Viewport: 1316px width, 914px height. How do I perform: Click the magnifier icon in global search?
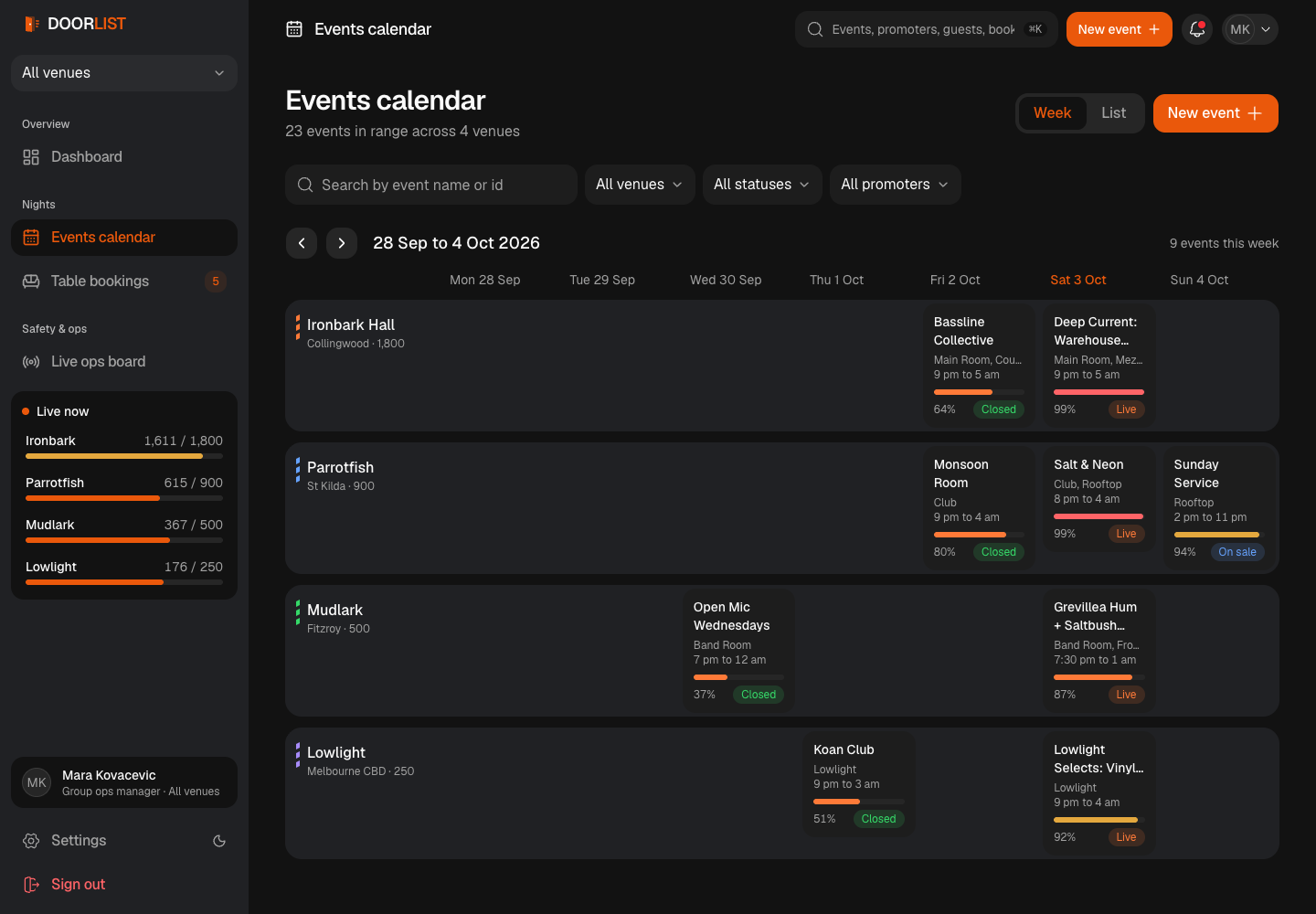(815, 29)
